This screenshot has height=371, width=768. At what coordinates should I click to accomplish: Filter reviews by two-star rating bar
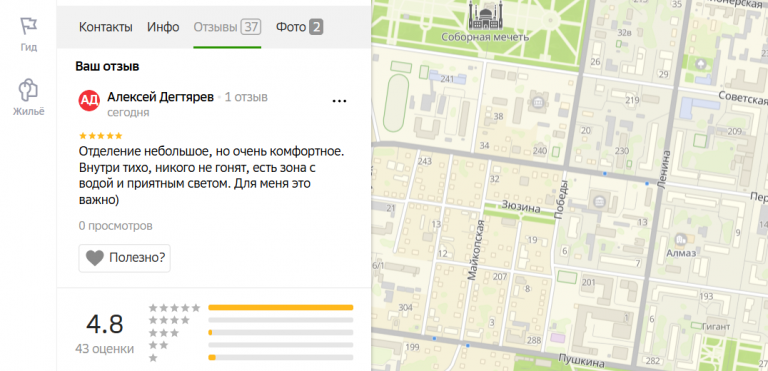tap(281, 345)
